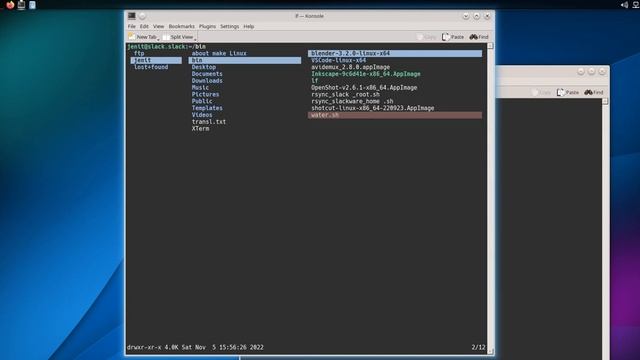Select the lost+found directory
Image resolution: width=640 pixels, height=360 pixels.
151,67
